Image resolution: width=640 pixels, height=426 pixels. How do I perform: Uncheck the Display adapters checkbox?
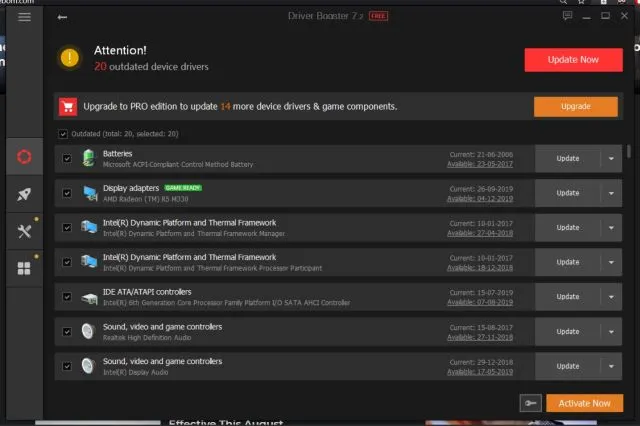coord(67,193)
